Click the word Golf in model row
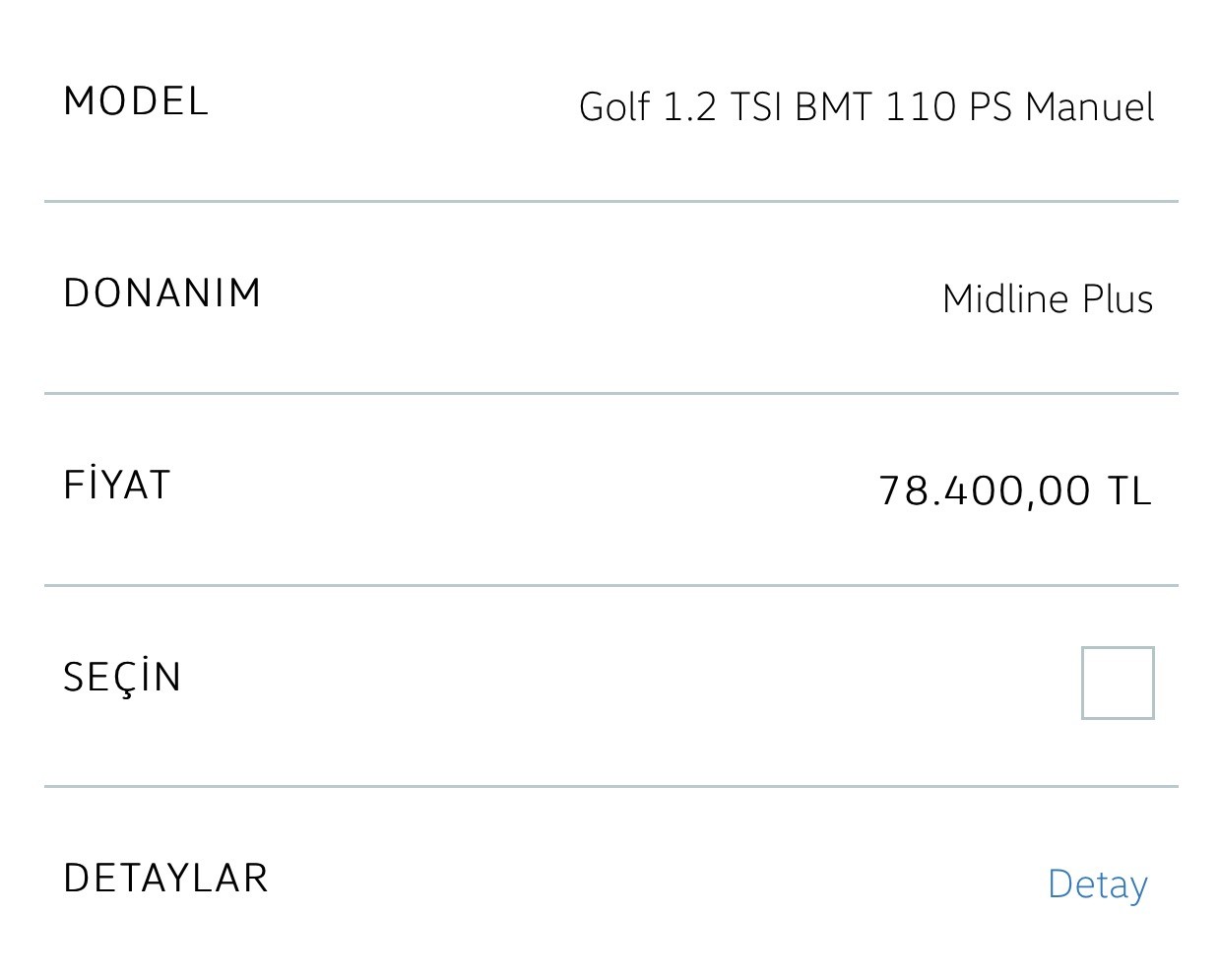This screenshot has height=980, width=1219. (x=614, y=106)
